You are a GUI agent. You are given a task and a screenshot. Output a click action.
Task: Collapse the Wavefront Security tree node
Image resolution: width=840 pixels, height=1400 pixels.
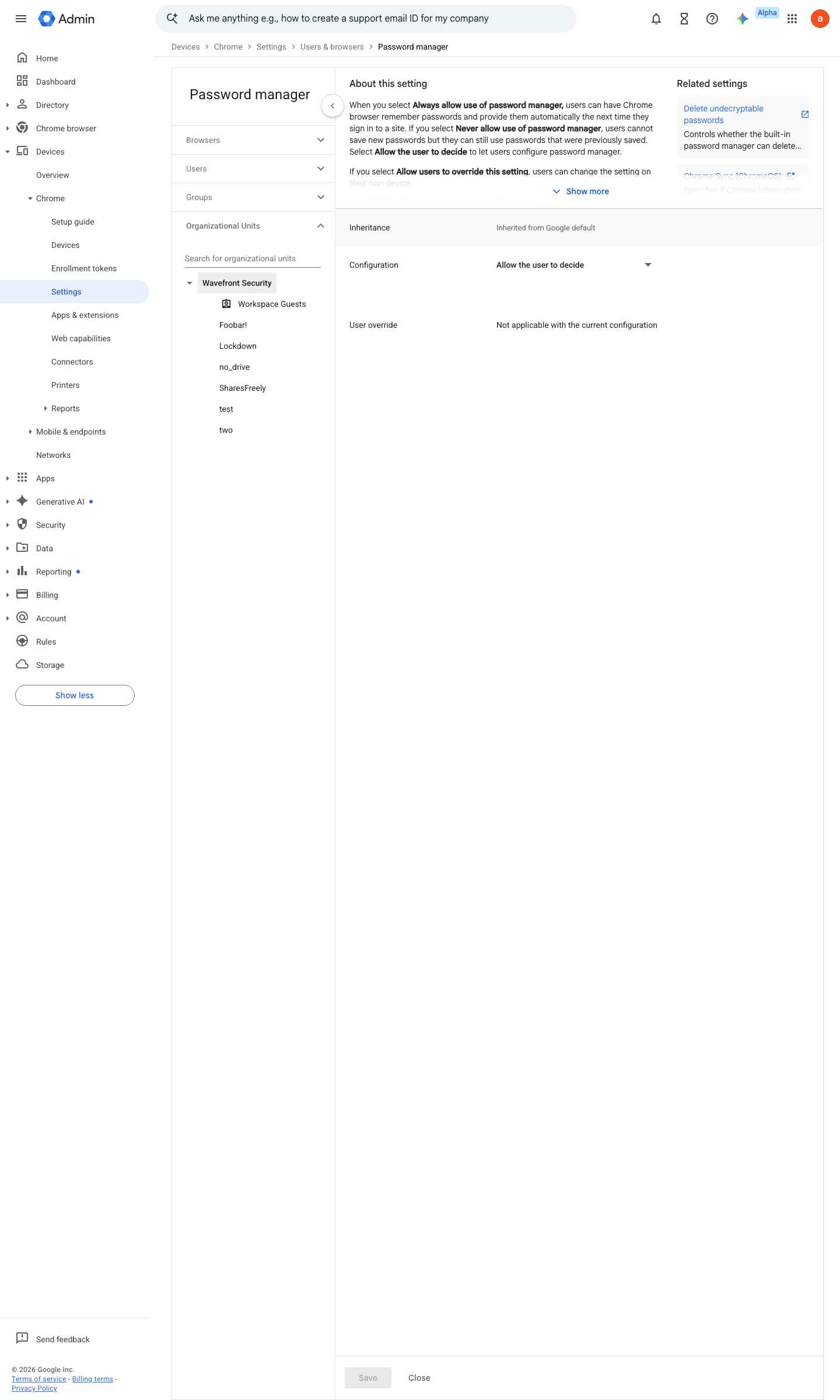pos(190,283)
